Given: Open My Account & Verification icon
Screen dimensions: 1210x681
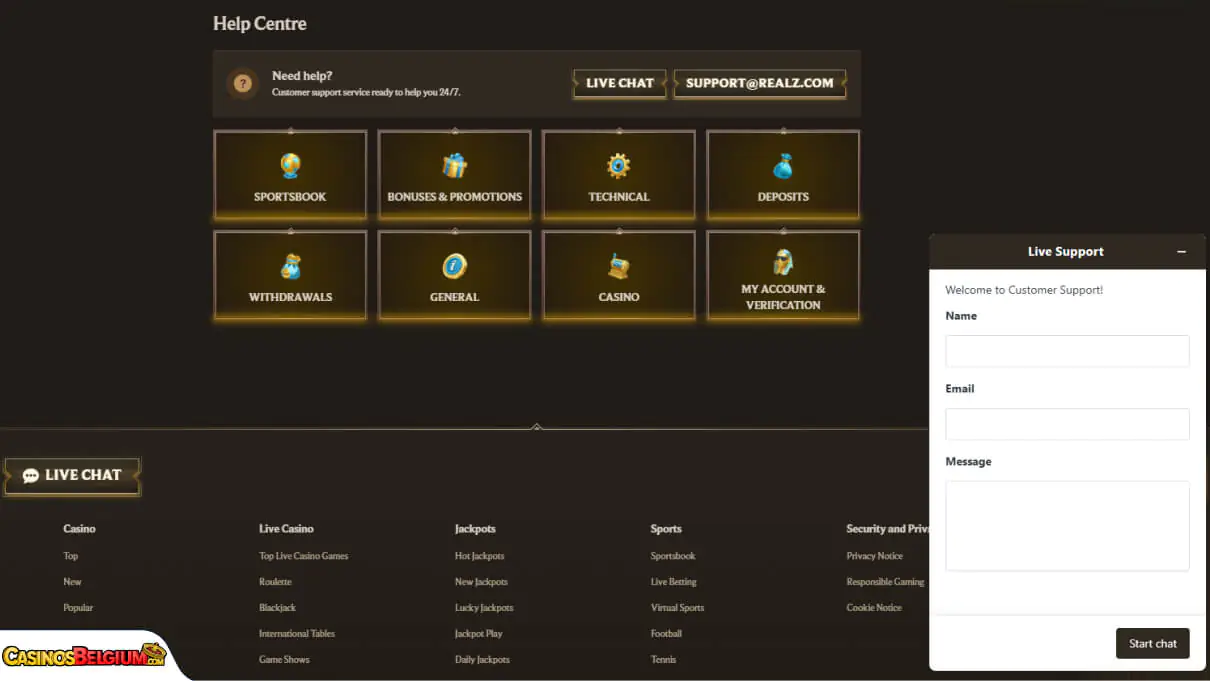Looking at the screenshot, I should point(783,262).
